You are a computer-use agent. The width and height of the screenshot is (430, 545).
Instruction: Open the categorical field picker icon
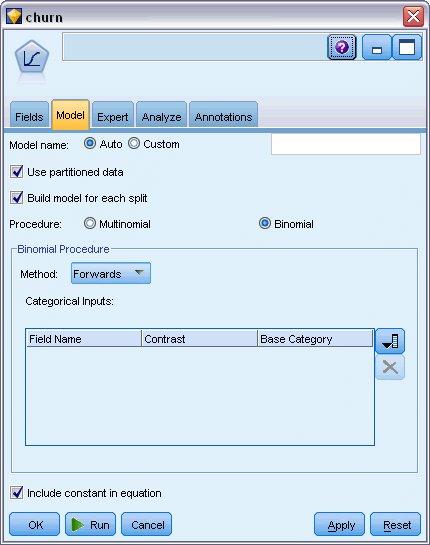click(390, 341)
